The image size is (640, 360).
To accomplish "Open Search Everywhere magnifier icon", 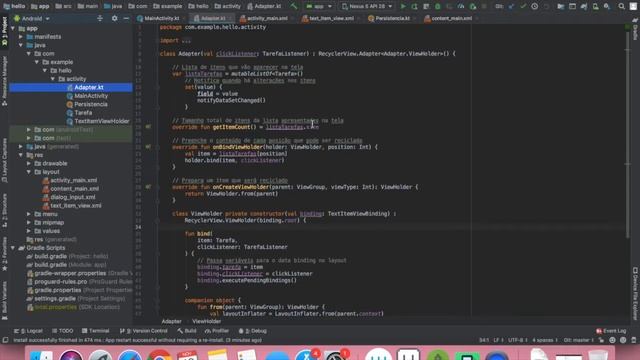I will tap(621, 6).
